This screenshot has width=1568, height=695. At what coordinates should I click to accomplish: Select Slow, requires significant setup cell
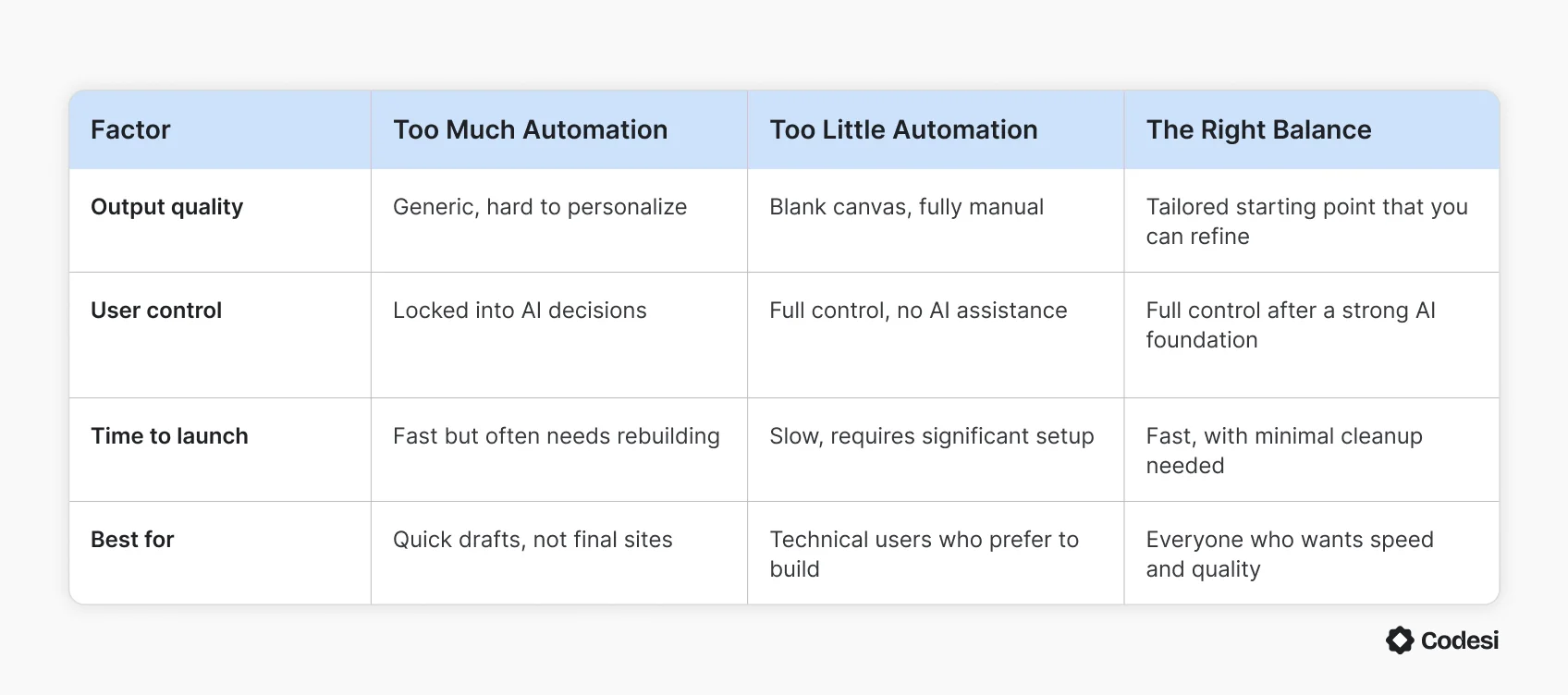coord(931,436)
